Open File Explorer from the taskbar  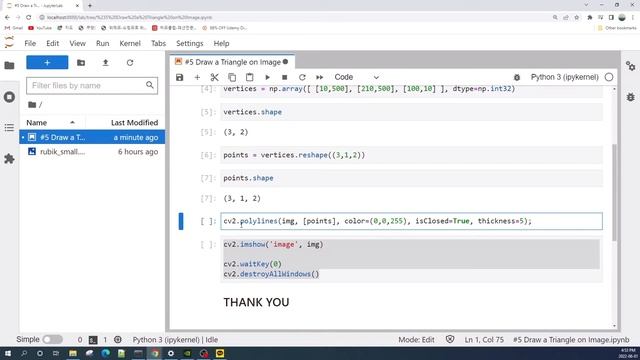[x=73, y=353]
